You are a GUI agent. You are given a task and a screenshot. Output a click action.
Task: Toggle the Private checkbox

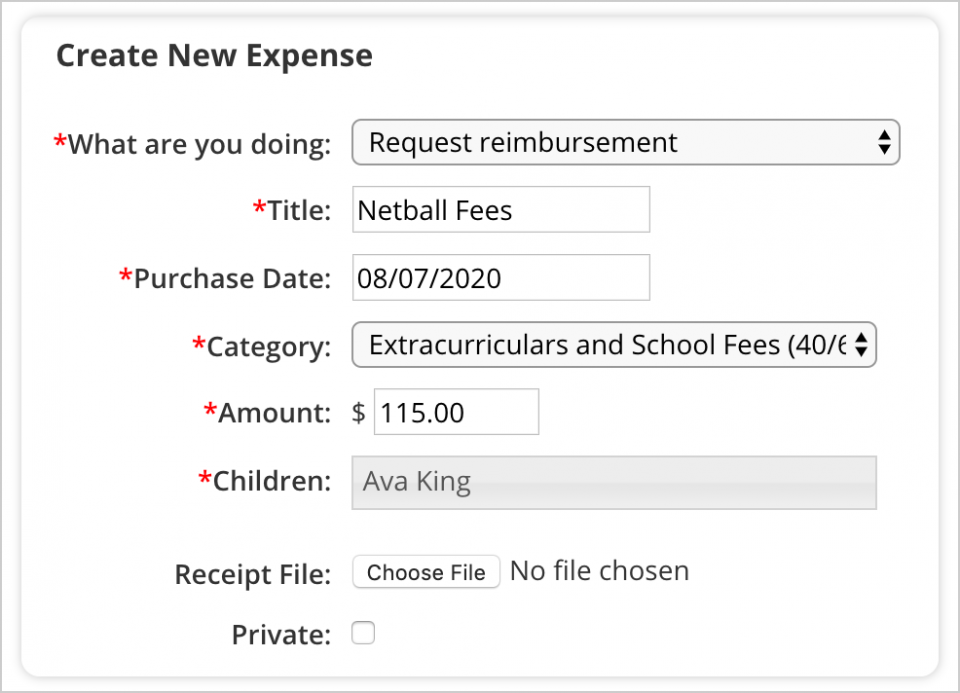tap(363, 633)
